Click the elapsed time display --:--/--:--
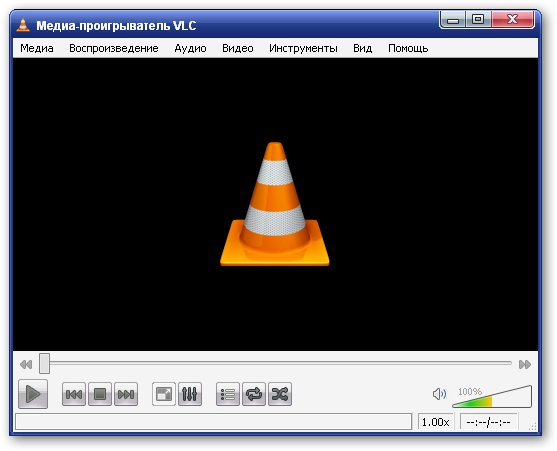Image resolution: width=557 pixels, height=451 pixels. pos(488,422)
